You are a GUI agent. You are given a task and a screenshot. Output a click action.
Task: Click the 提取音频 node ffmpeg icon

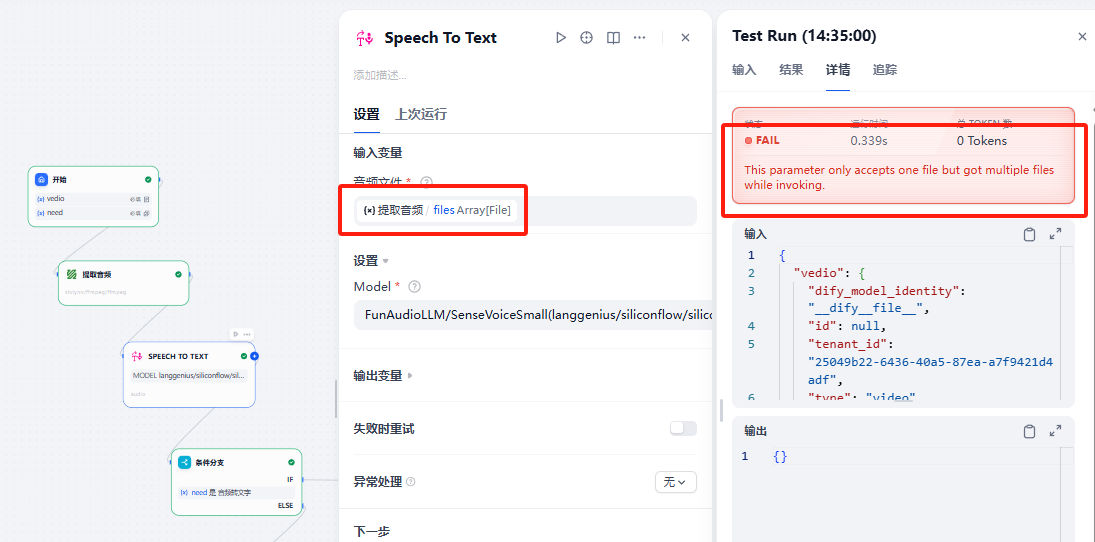click(71, 274)
